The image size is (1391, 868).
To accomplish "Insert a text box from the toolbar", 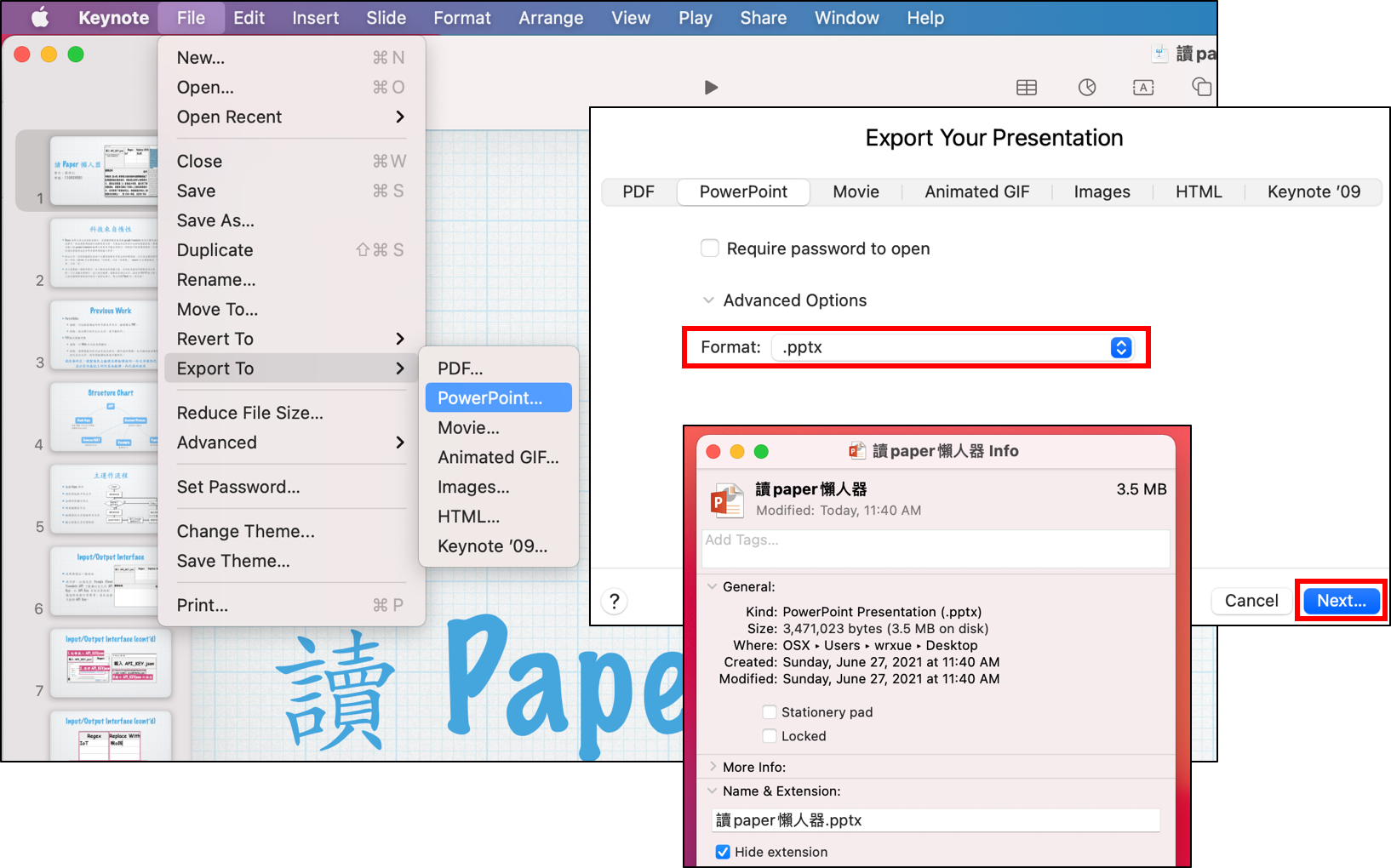I will [x=1143, y=88].
